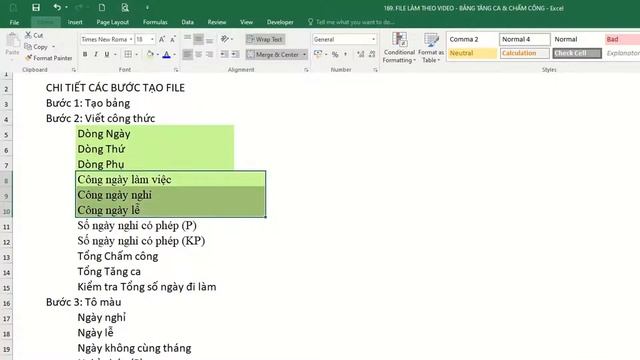Save the workbook from the quick access toolbar

coord(36,7)
